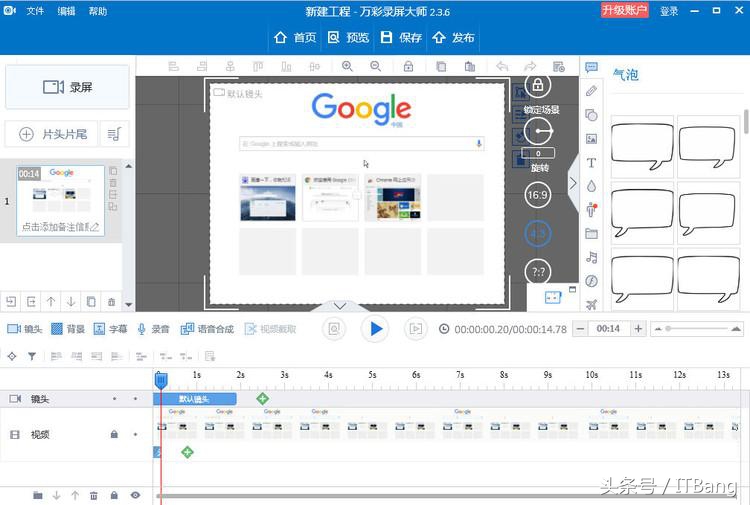Choose the first speech bubble template
Image resolution: width=750 pixels, height=505 pixels.
click(x=642, y=147)
